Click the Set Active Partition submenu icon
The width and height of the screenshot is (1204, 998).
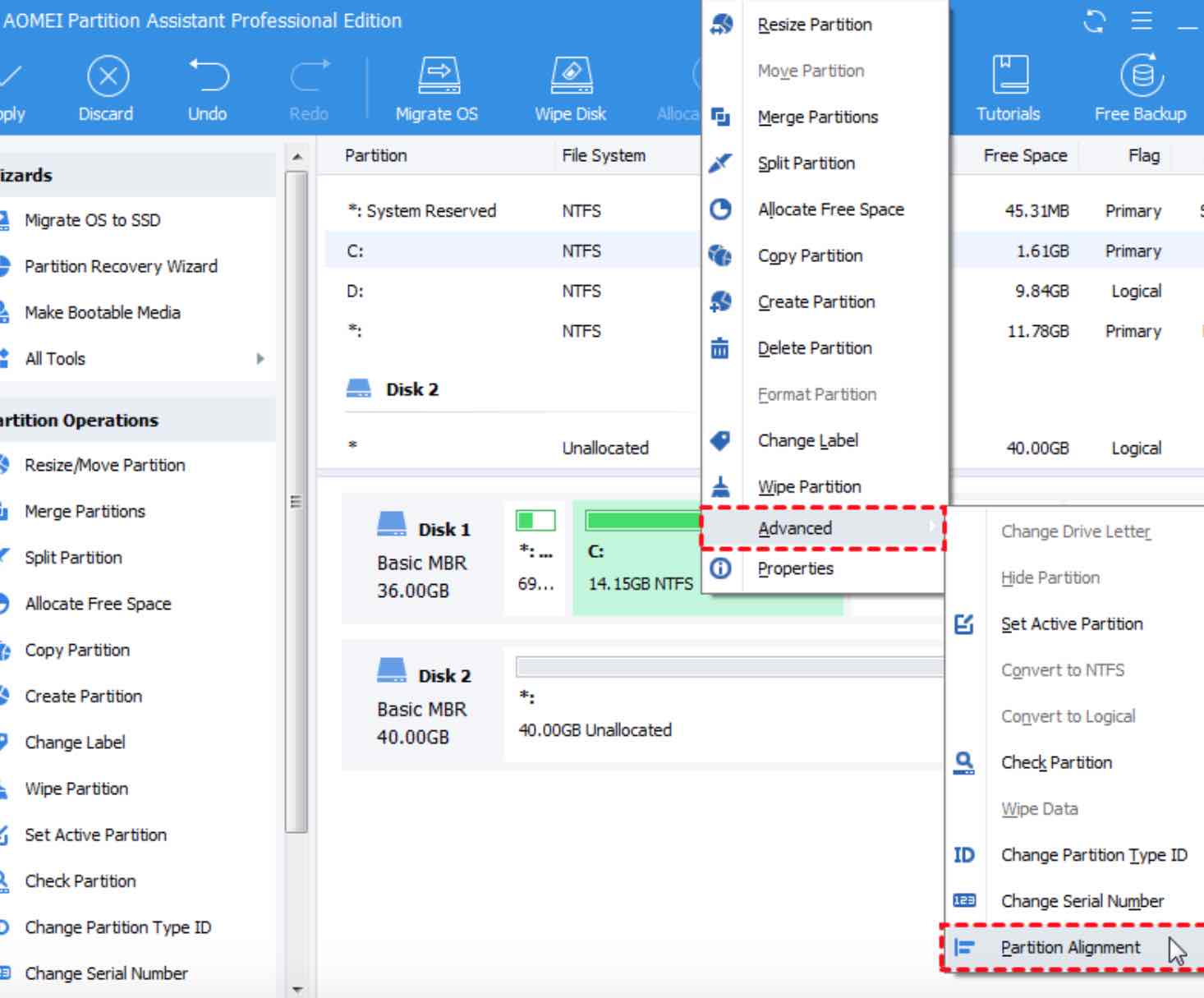[964, 624]
